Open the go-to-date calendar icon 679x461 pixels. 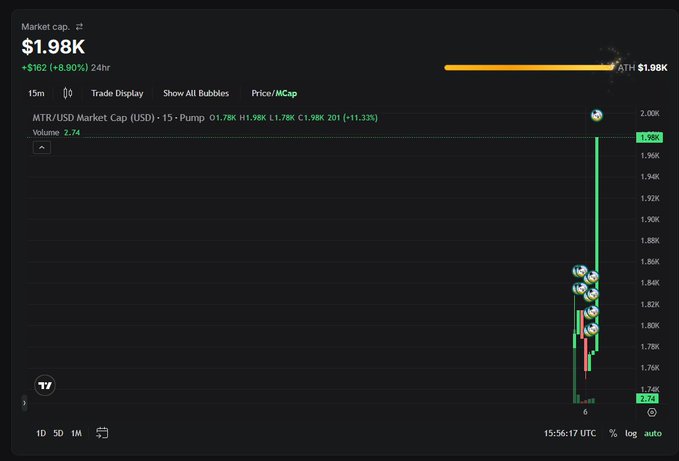pyautogui.click(x=102, y=433)
